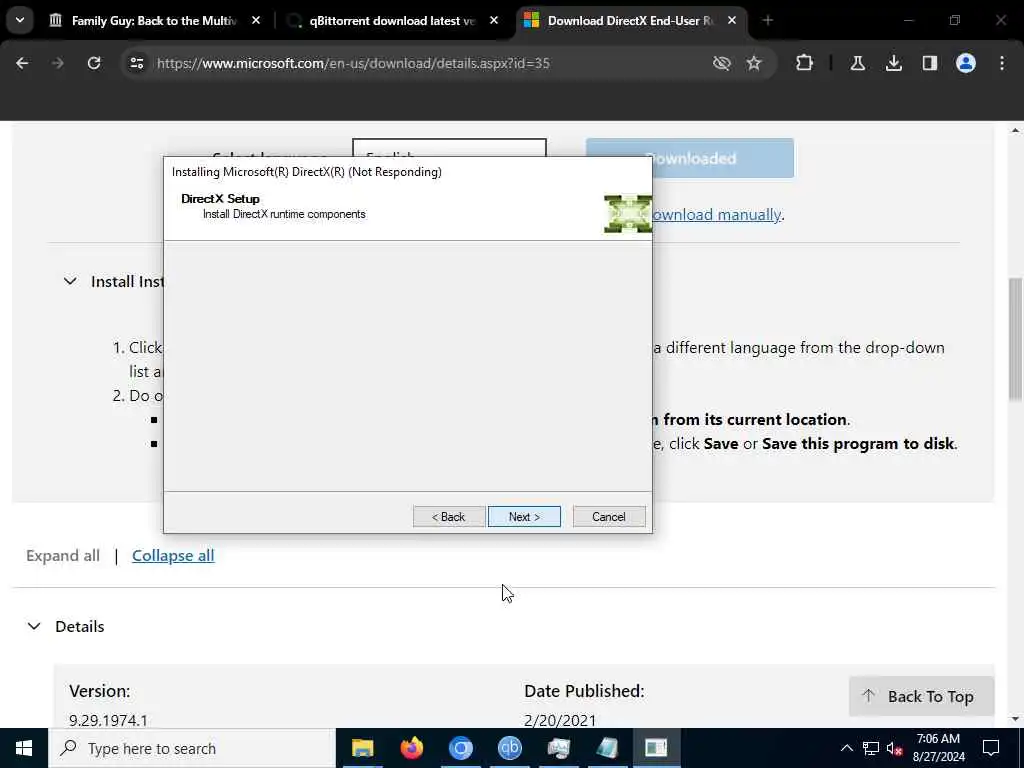Click the taskbar search box
The image size is (1024, 768).
click(x=191, y=748)
